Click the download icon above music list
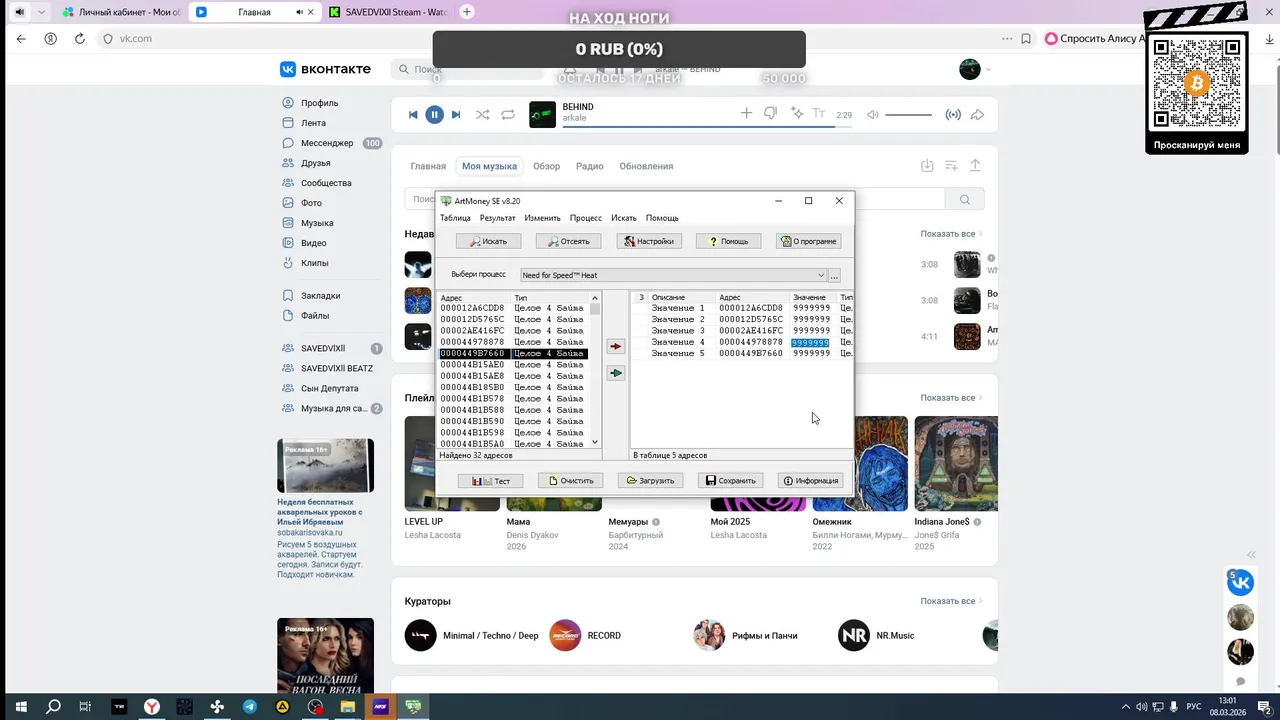Viewport: 1280px width, 720px height. tap(927, 166)
